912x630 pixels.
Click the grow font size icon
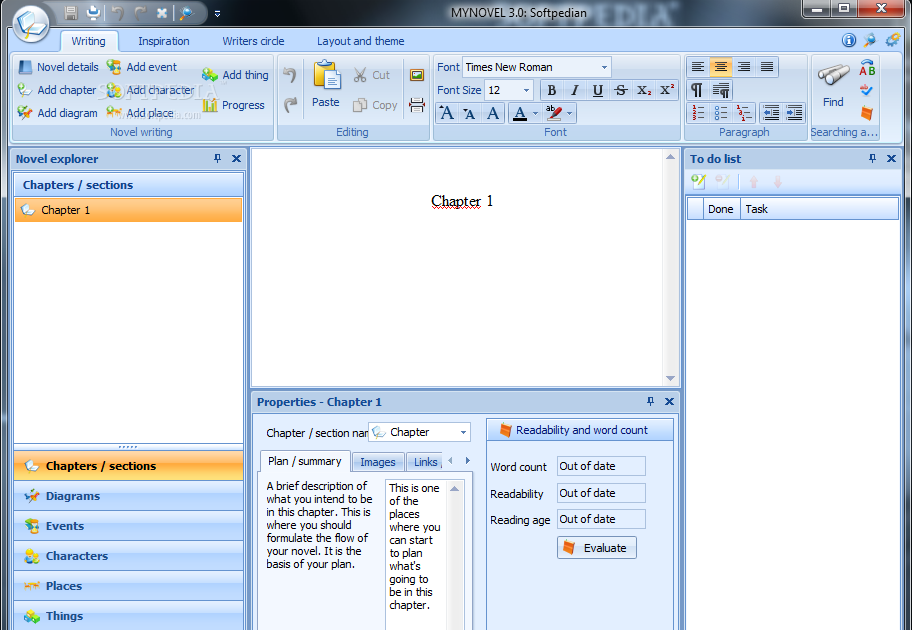tap(447, 113)
